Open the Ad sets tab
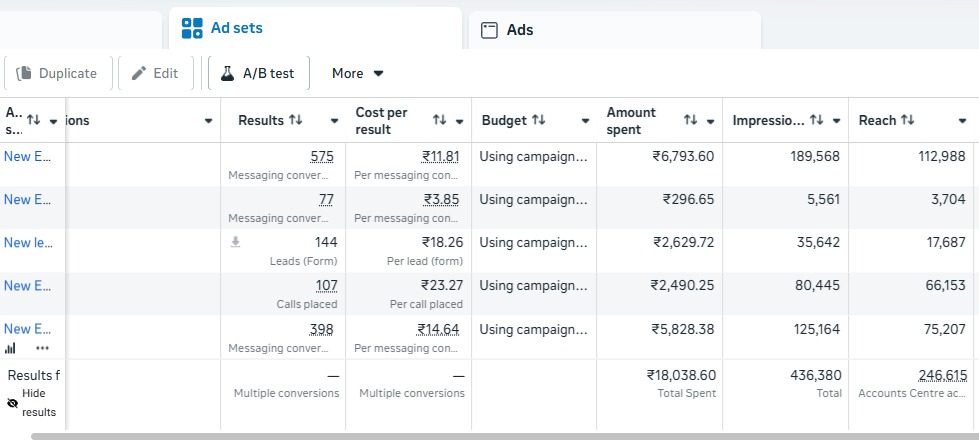The width and height of the screenshot is (979, 448). (x=222, y=29)
